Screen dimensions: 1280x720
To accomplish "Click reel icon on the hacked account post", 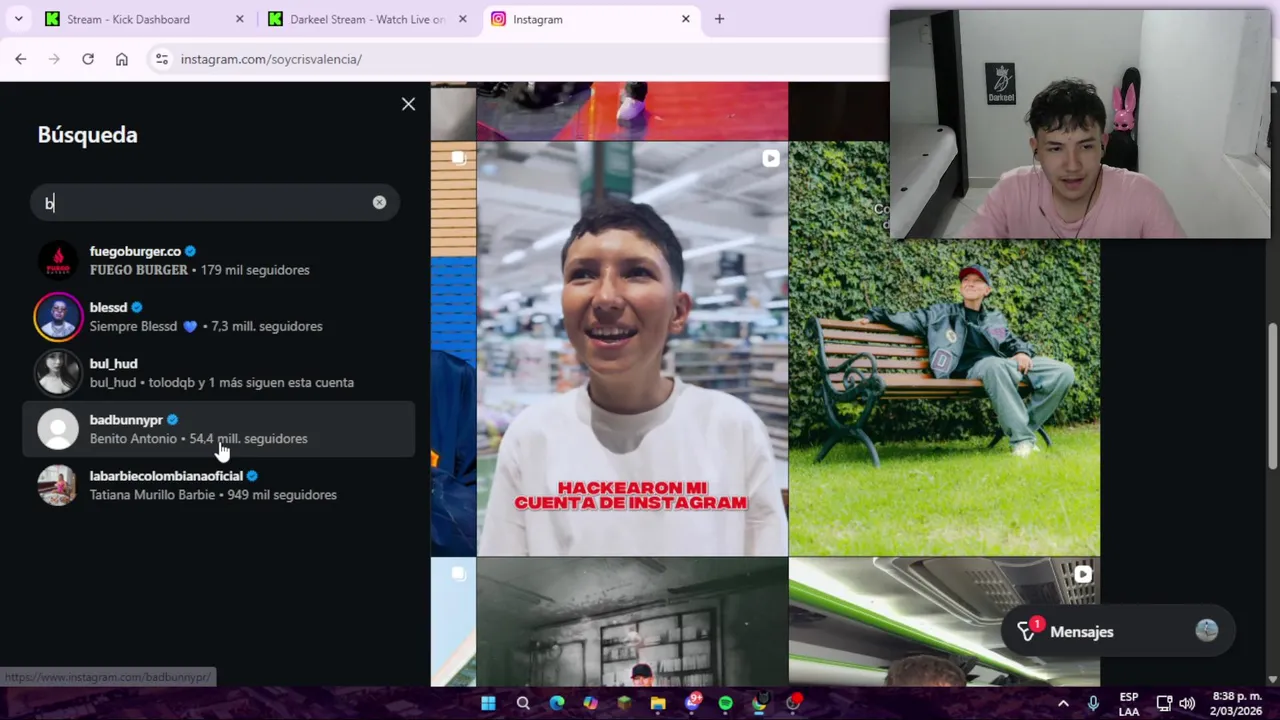I will [x=770, y=158].
